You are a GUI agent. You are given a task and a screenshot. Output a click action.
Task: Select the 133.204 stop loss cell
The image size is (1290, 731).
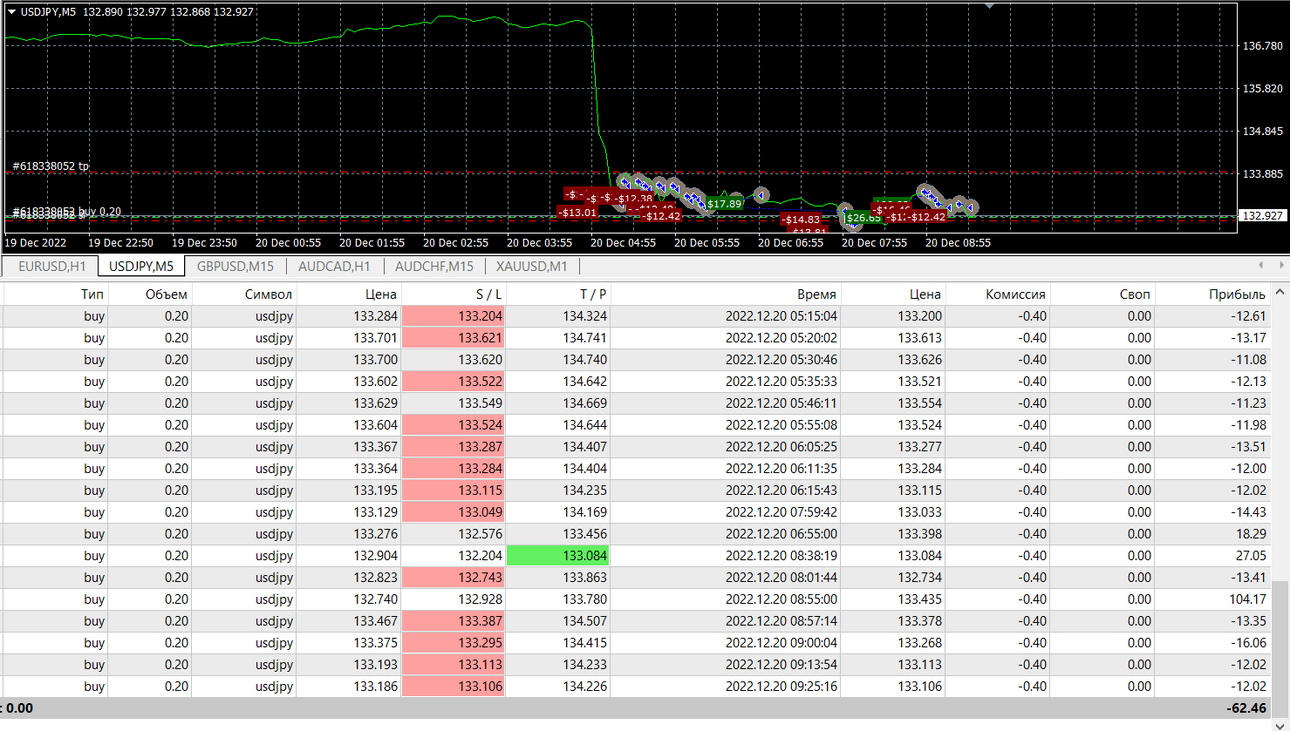pyautogui.click(x=453, y=316)
